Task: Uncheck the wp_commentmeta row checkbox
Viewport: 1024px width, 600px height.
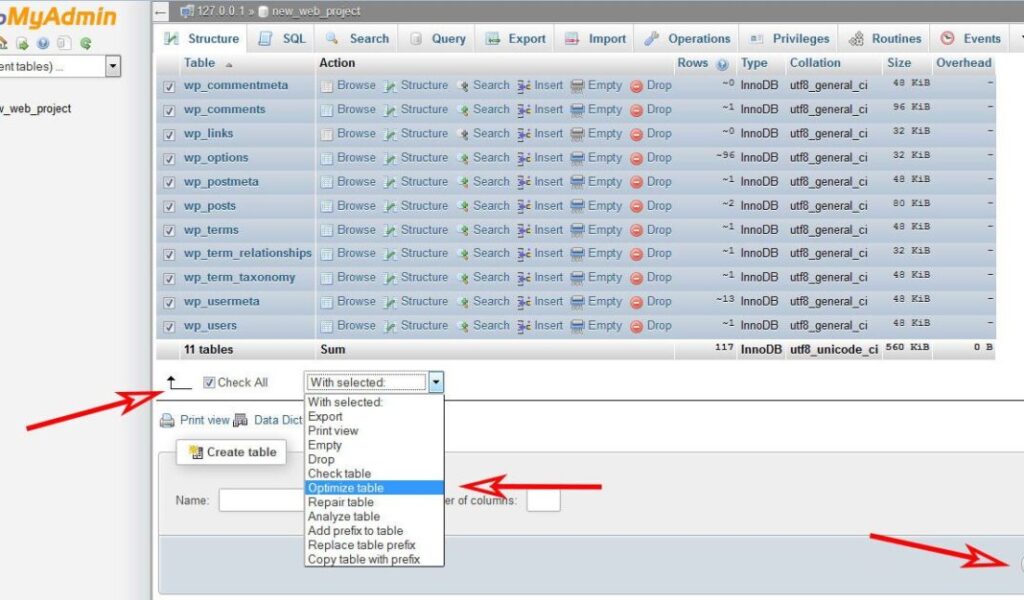Action: [x=170, y=85]
